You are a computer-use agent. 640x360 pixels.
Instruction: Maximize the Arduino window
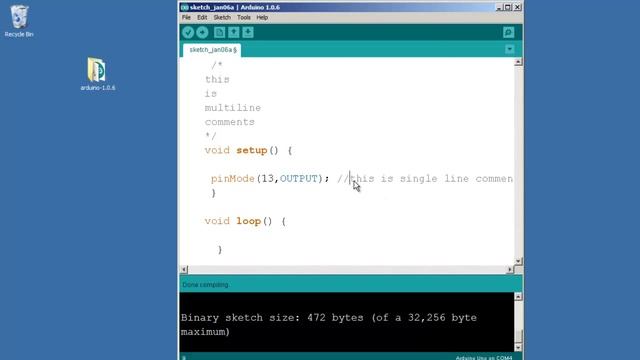[508, 7]
